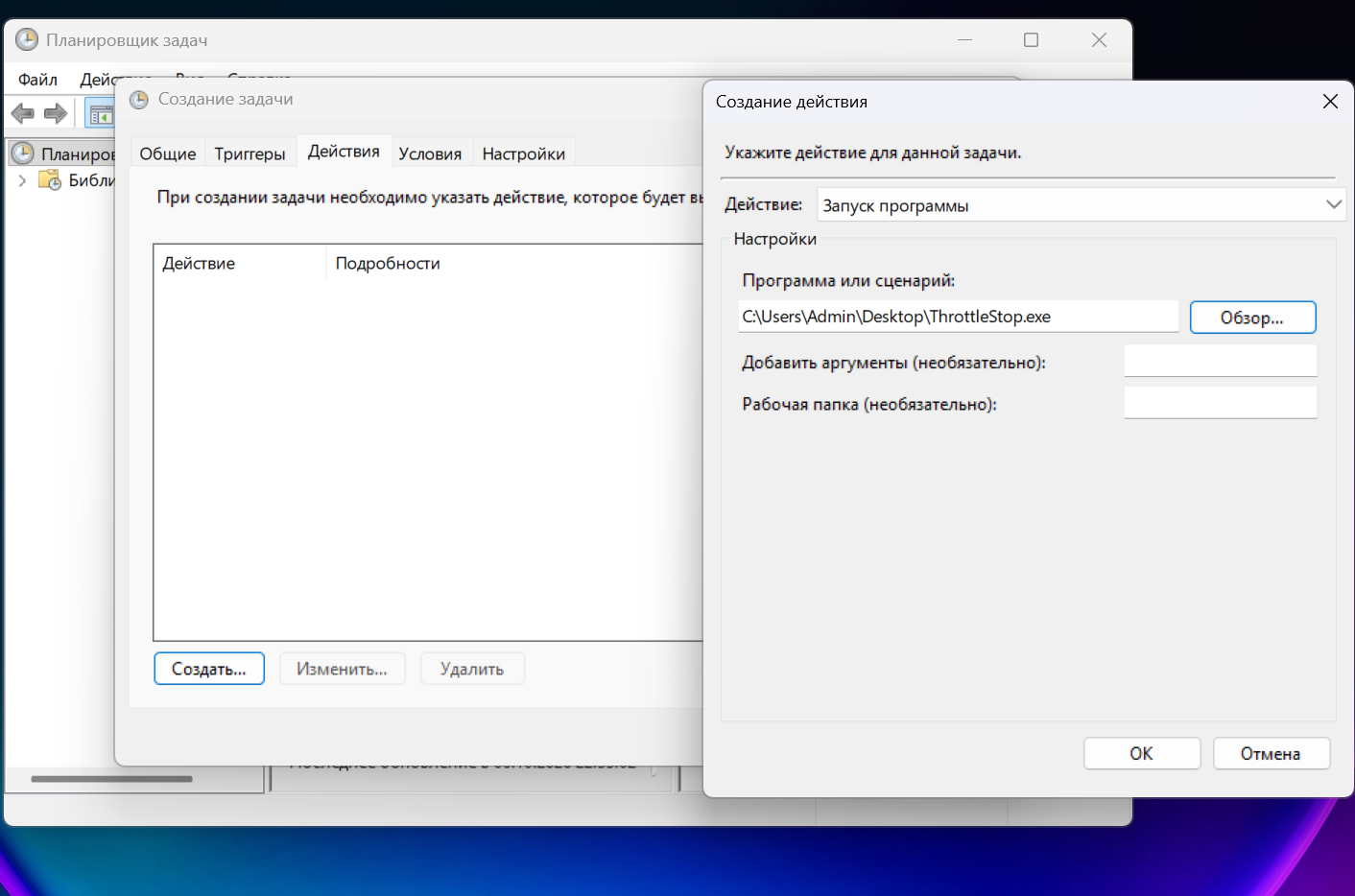Click the Рабочая папка input field

[1221, 403]
